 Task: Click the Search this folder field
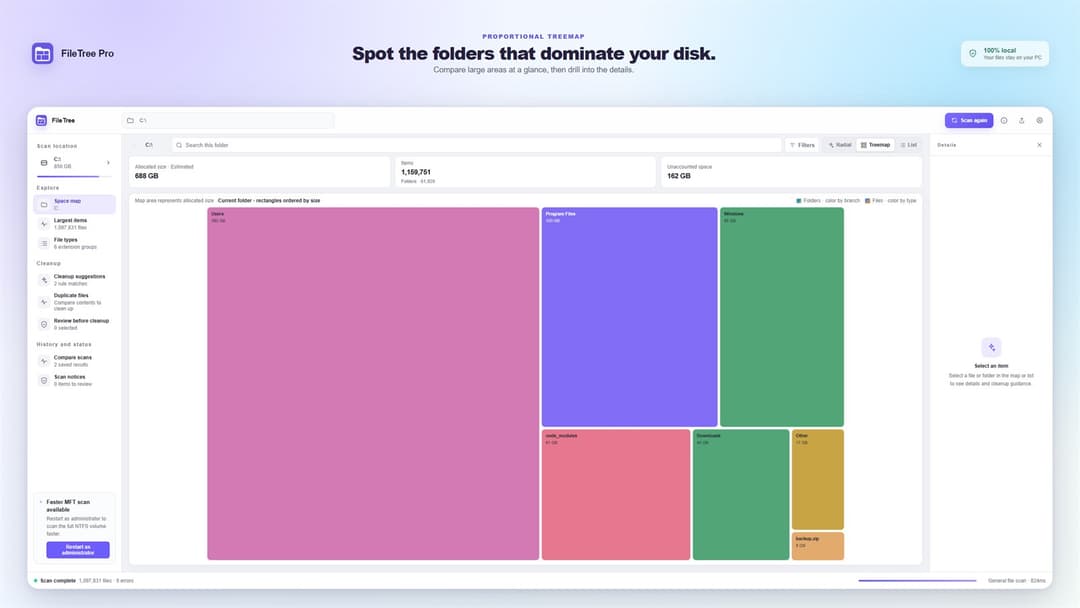pos(477,145)
